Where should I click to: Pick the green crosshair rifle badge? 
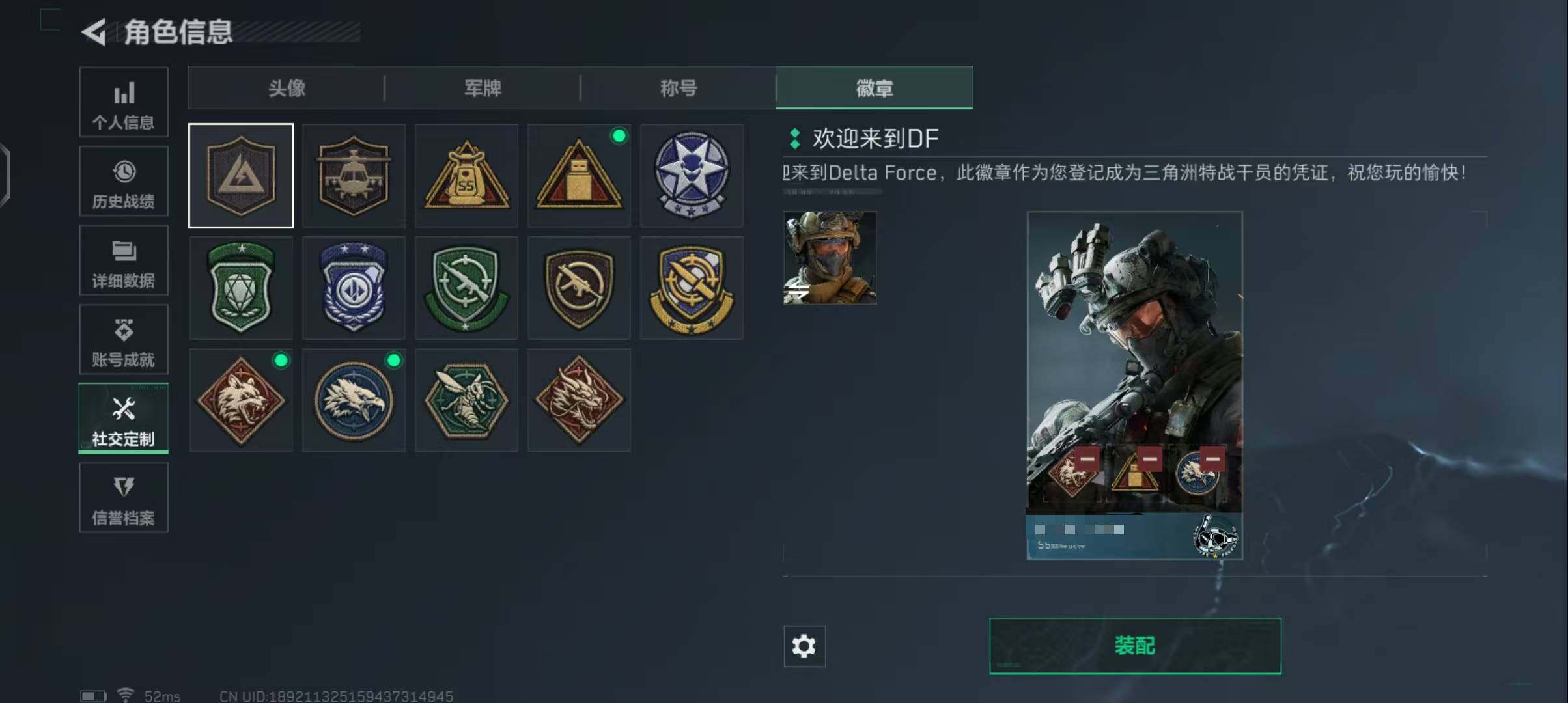pos(466,288)
